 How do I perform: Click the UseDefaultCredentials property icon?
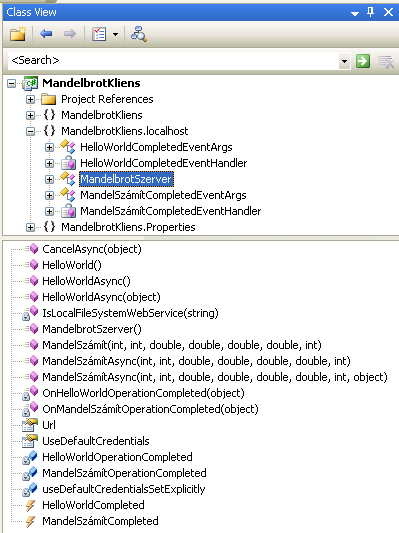point(30,441)
